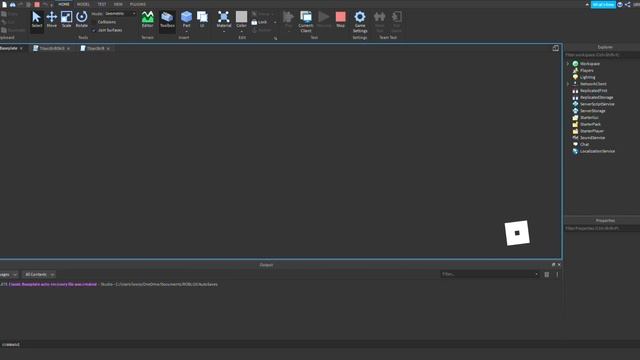Viewport: 640px width, 360px height.
Task: Click the Current Client view icon
Action: (x=306, y=17)
